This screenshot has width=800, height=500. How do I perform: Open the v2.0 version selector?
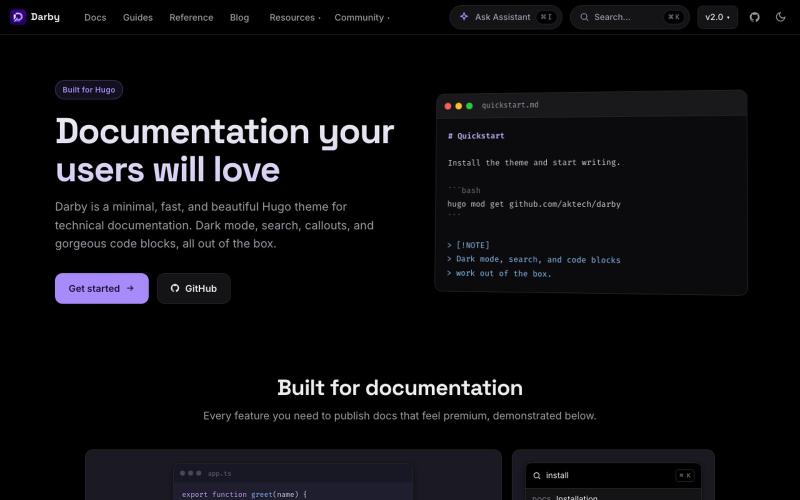point(717,17)
